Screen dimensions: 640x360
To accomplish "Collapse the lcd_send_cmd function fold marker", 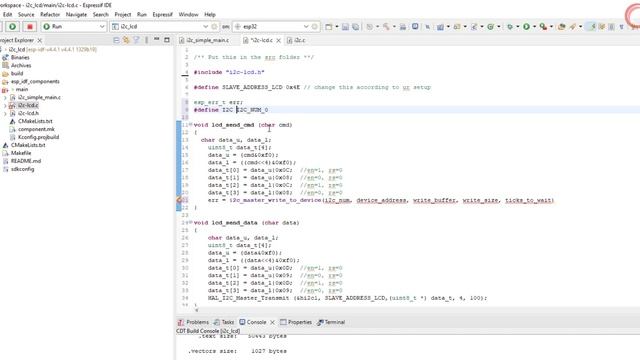I will pos(190,125).
